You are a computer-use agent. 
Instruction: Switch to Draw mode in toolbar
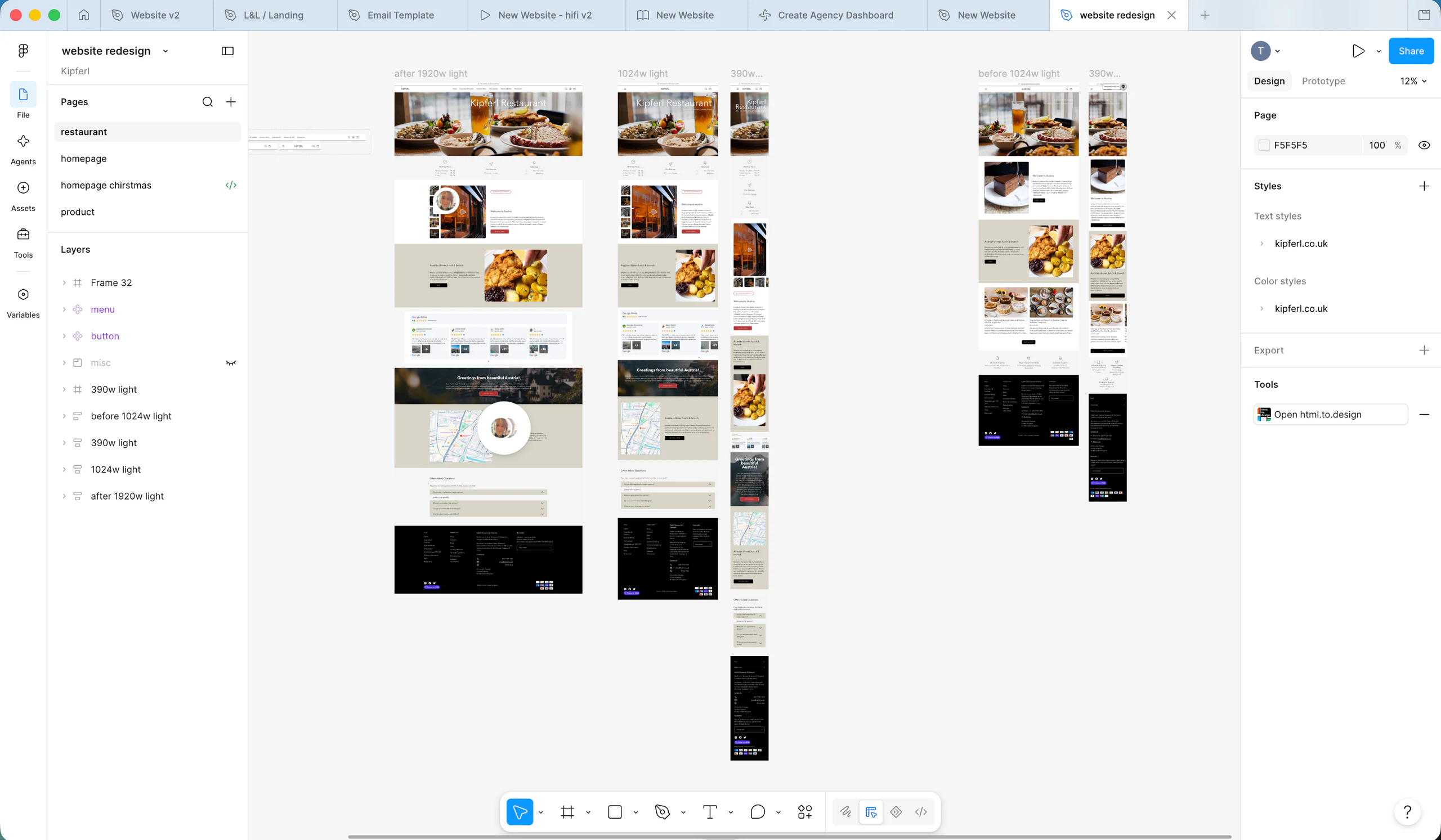click(x=845, y=812)
